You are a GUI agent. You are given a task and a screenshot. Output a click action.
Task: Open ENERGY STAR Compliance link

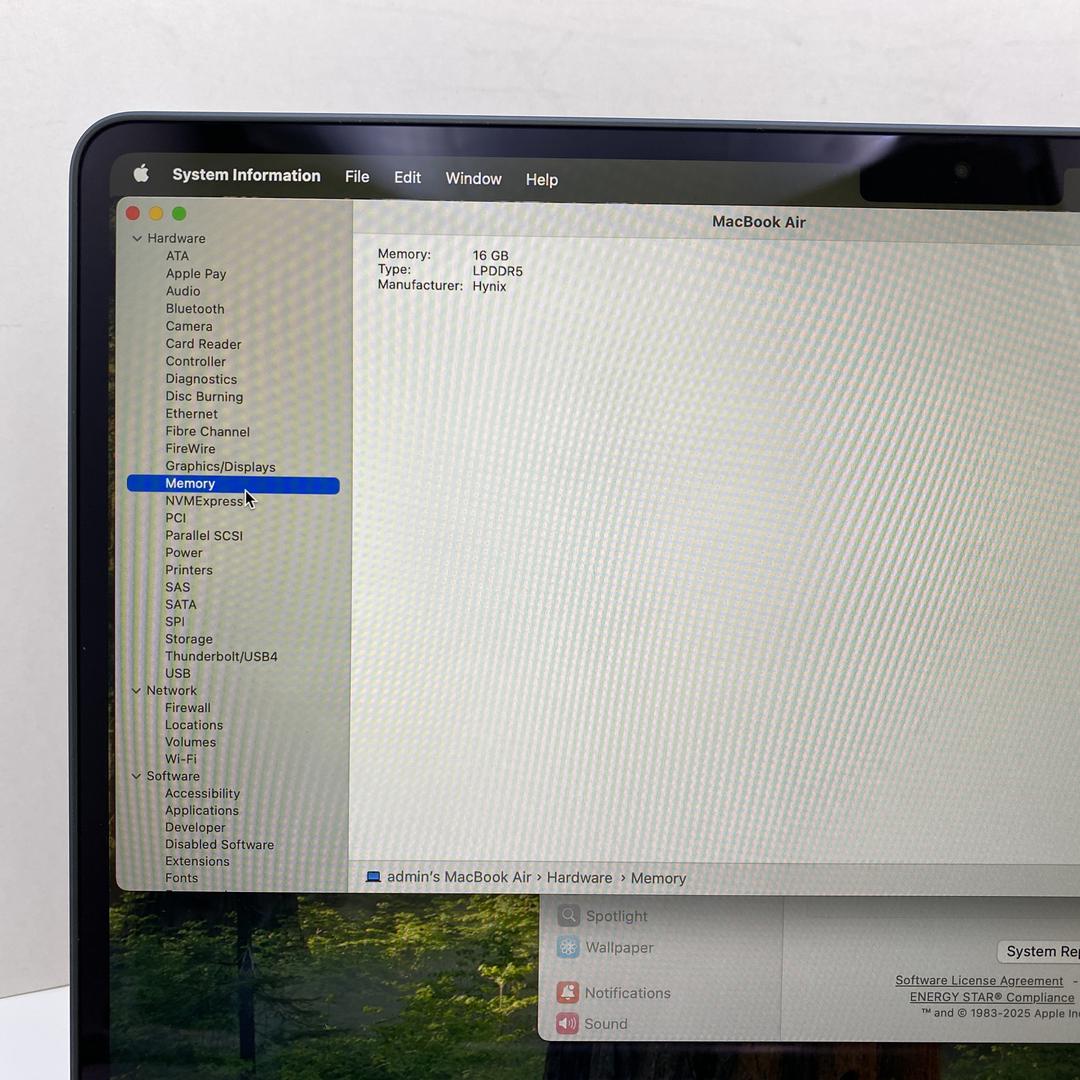[x=991, y=997]
